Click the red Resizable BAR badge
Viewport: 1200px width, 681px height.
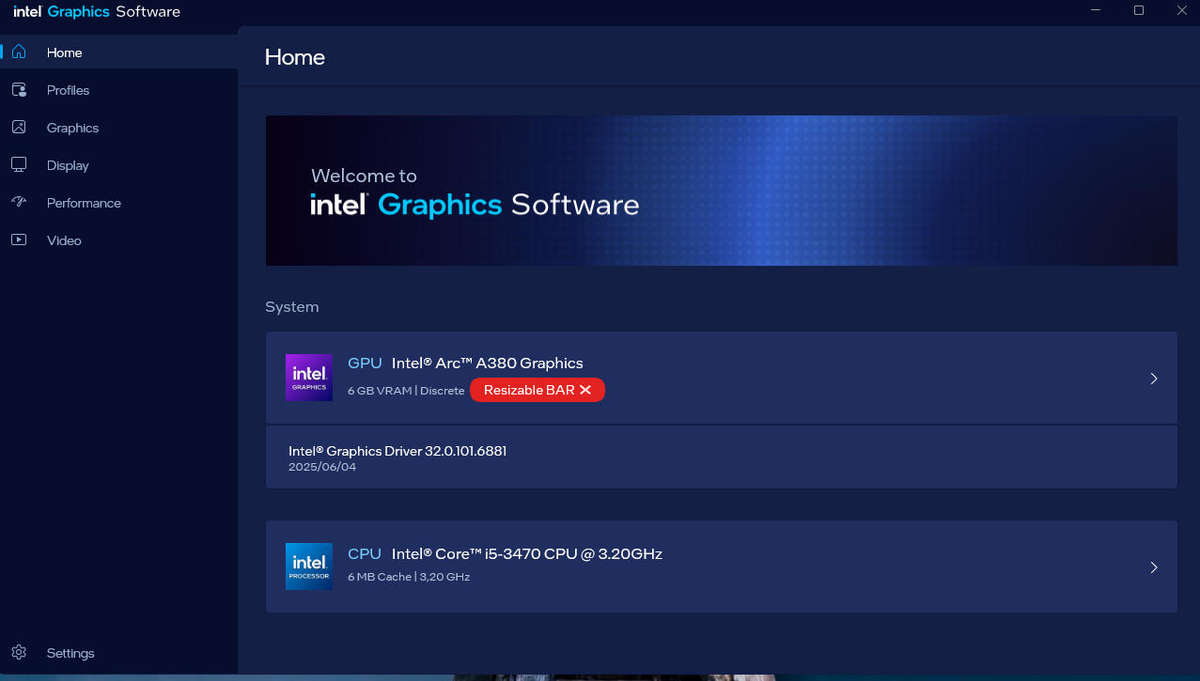point(537,390)
